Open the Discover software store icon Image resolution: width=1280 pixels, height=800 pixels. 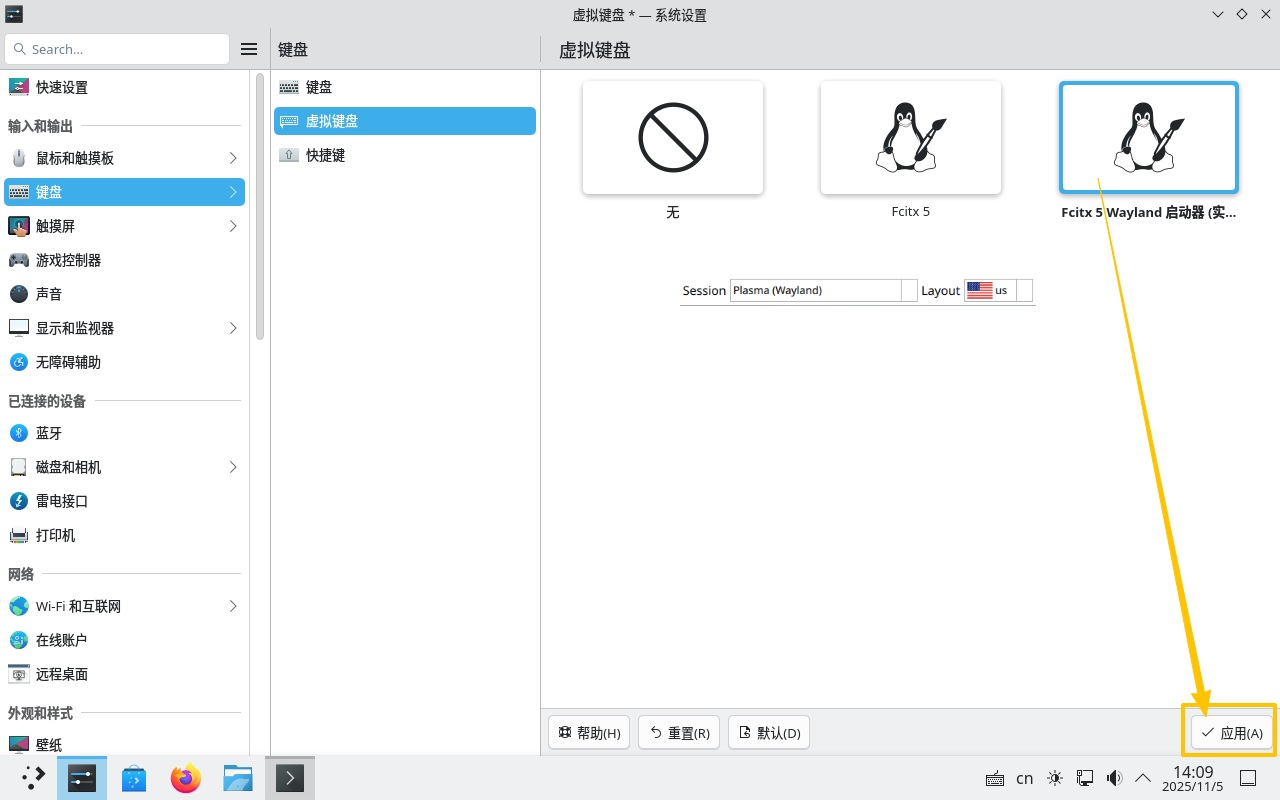tap(134, 778)
